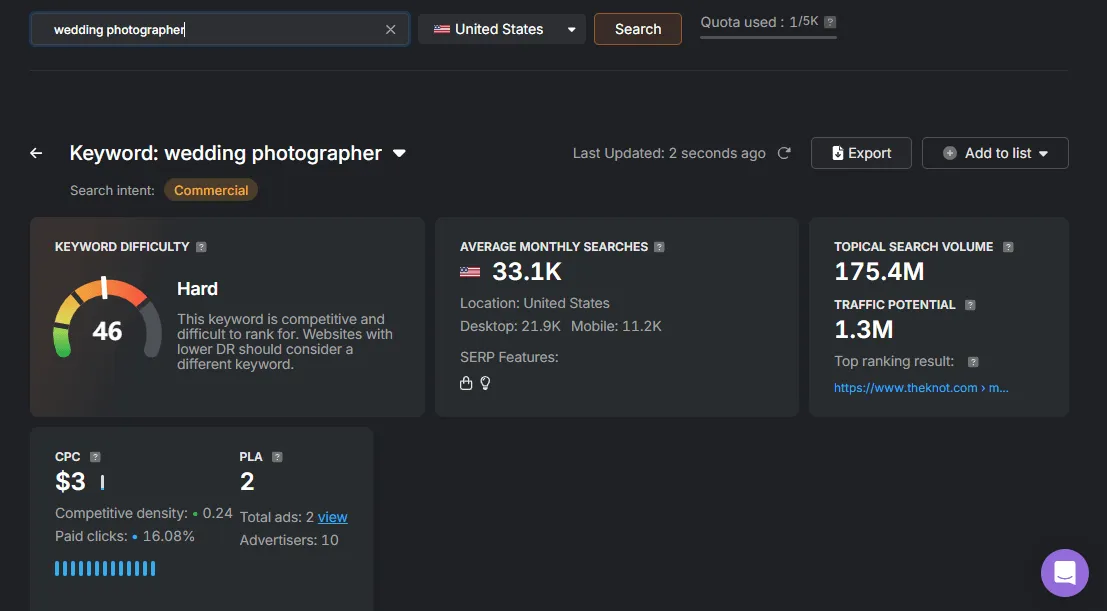Open the chat support bubble
The image size is (1107, 611).
[1064, 573]
